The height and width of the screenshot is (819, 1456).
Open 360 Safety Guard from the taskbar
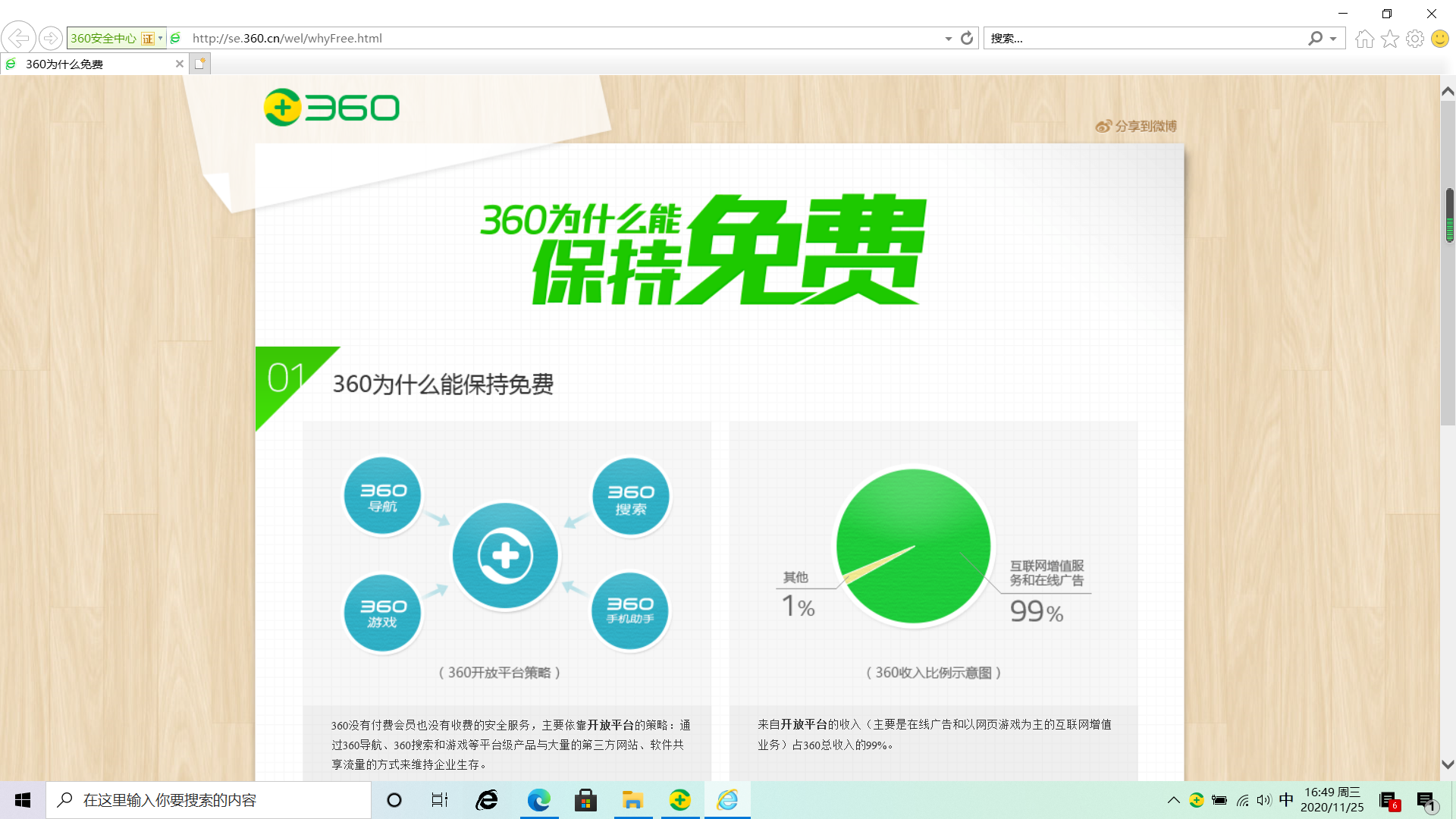coord(680,800)
